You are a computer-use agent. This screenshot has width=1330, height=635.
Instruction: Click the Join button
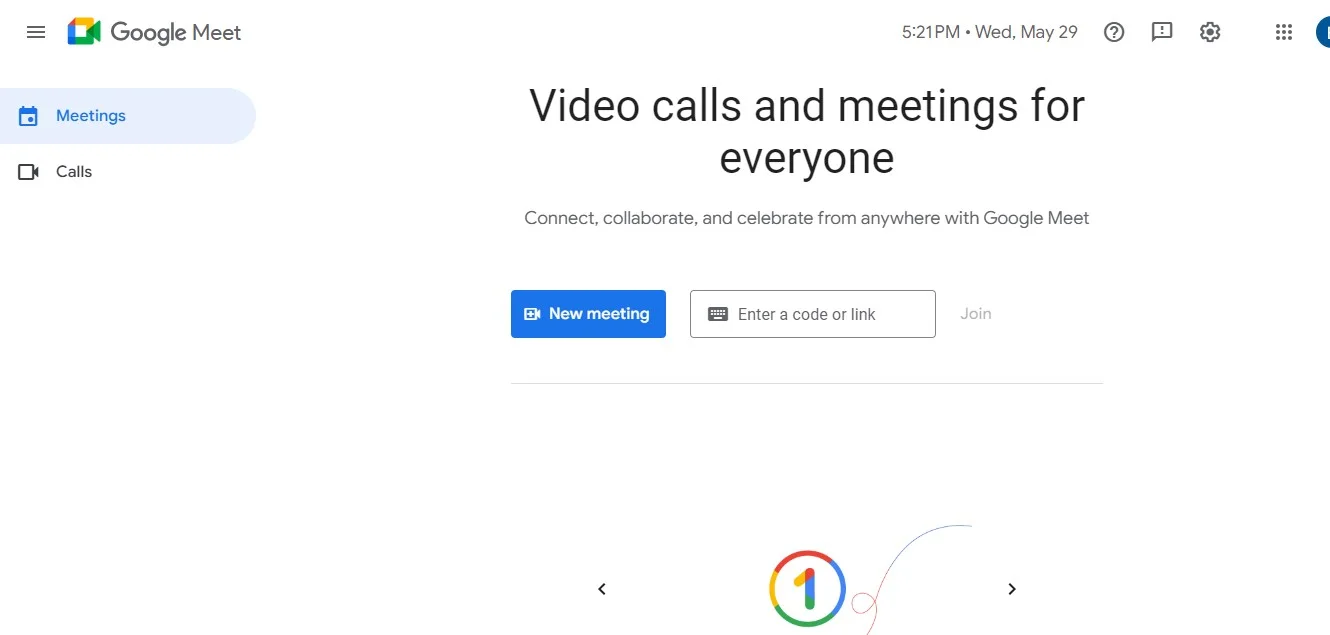pos(976,314)
